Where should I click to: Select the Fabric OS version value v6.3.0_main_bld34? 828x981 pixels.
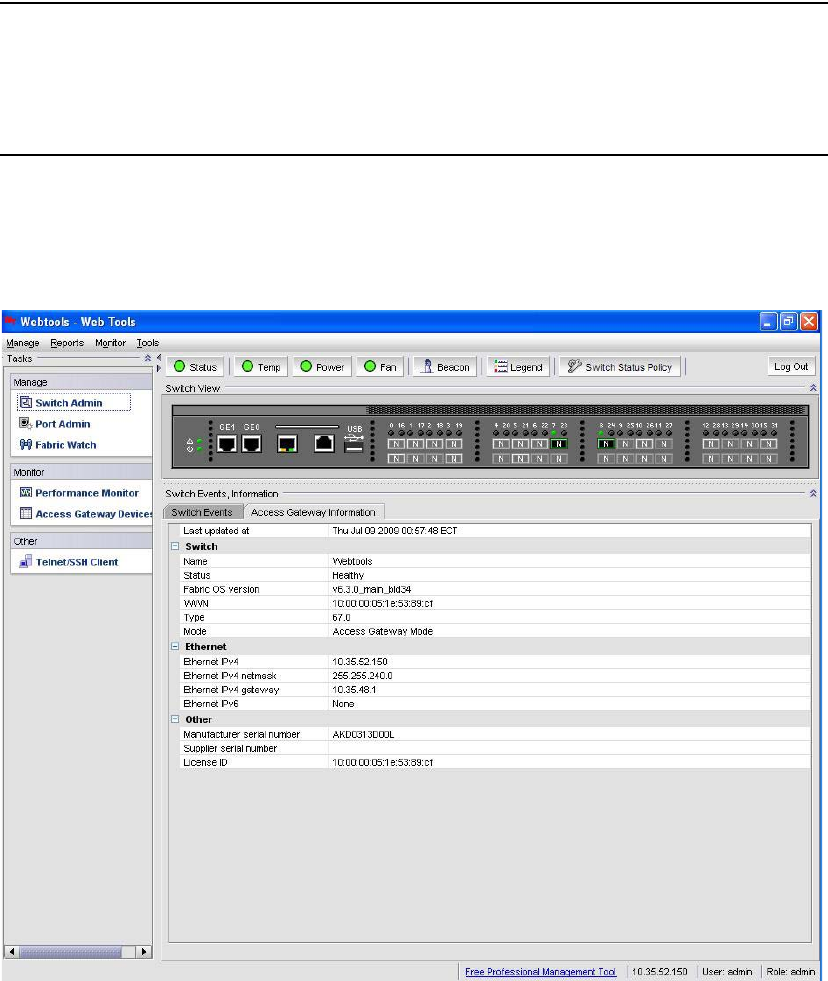[x=371, y=589]
